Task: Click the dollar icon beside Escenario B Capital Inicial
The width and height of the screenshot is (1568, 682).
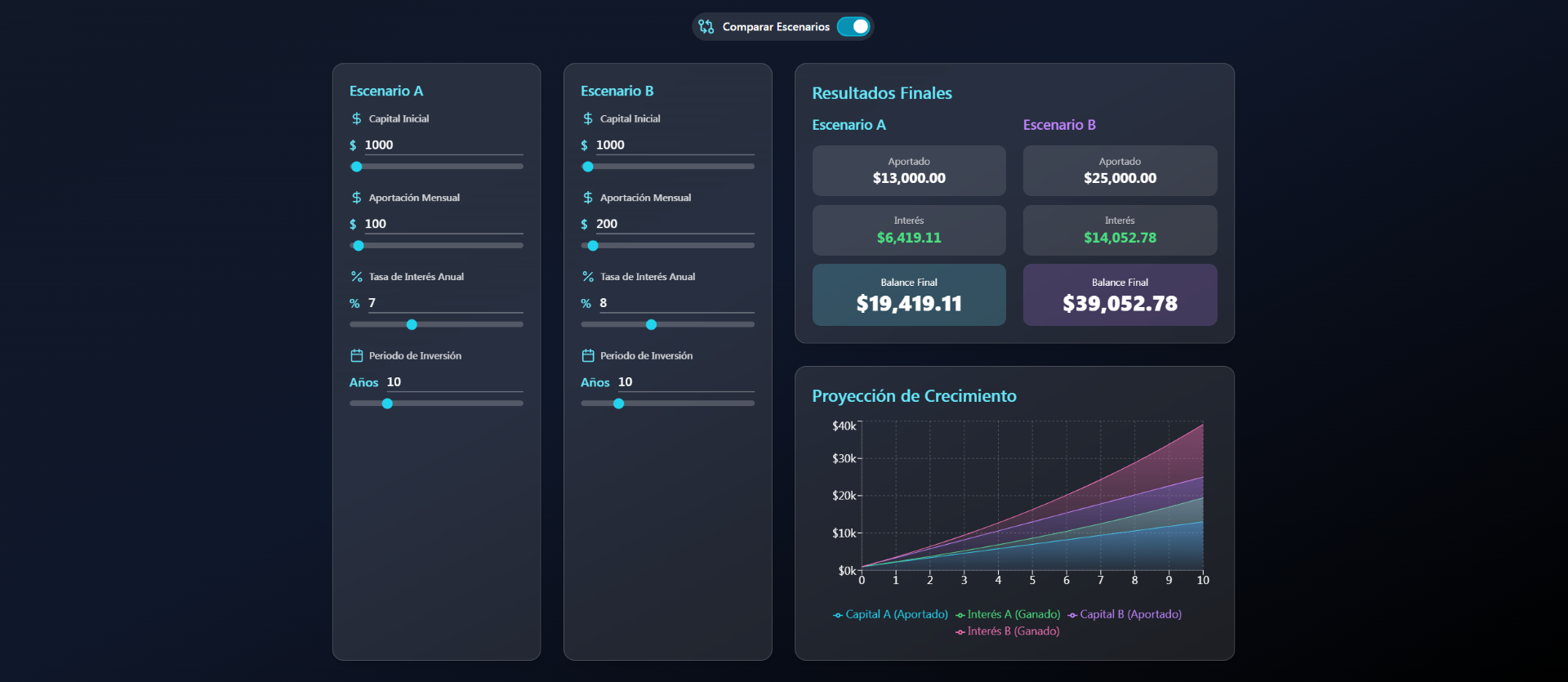Action: click(x=588, y=118)
